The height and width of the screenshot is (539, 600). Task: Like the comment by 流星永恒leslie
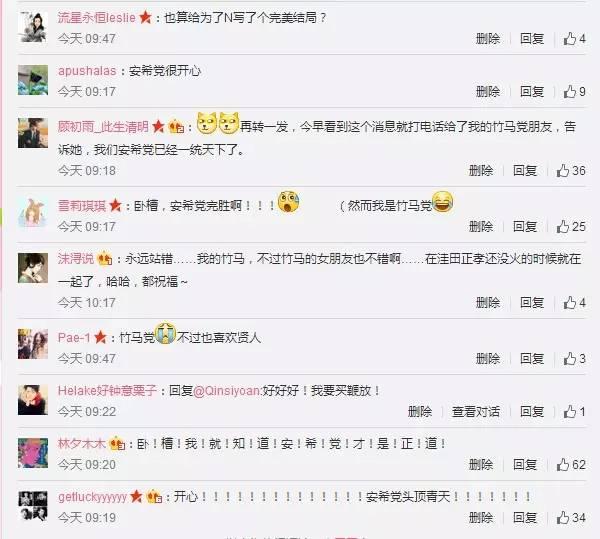click(574, 39)
